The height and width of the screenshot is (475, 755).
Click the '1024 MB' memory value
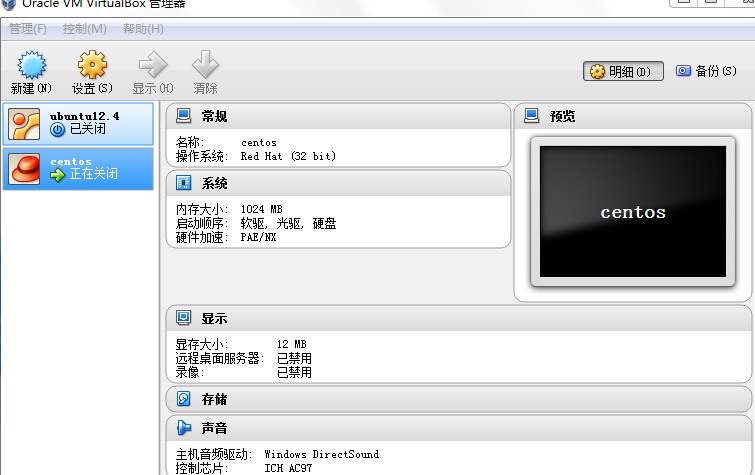coord(261,209)
